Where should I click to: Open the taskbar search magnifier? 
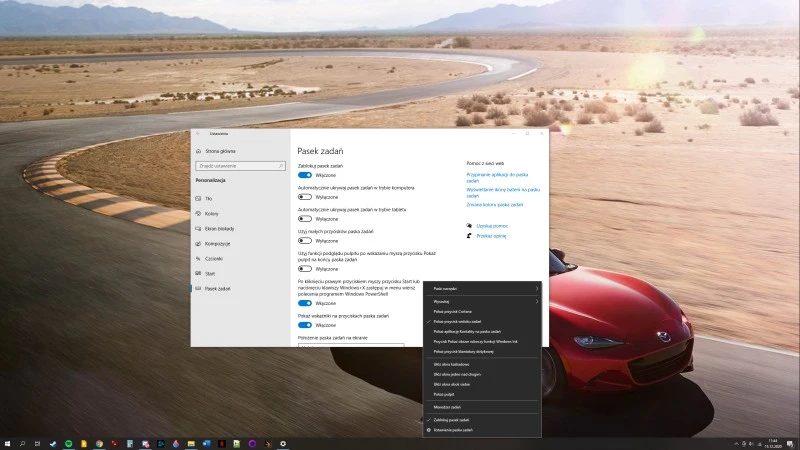click(22, 444)
